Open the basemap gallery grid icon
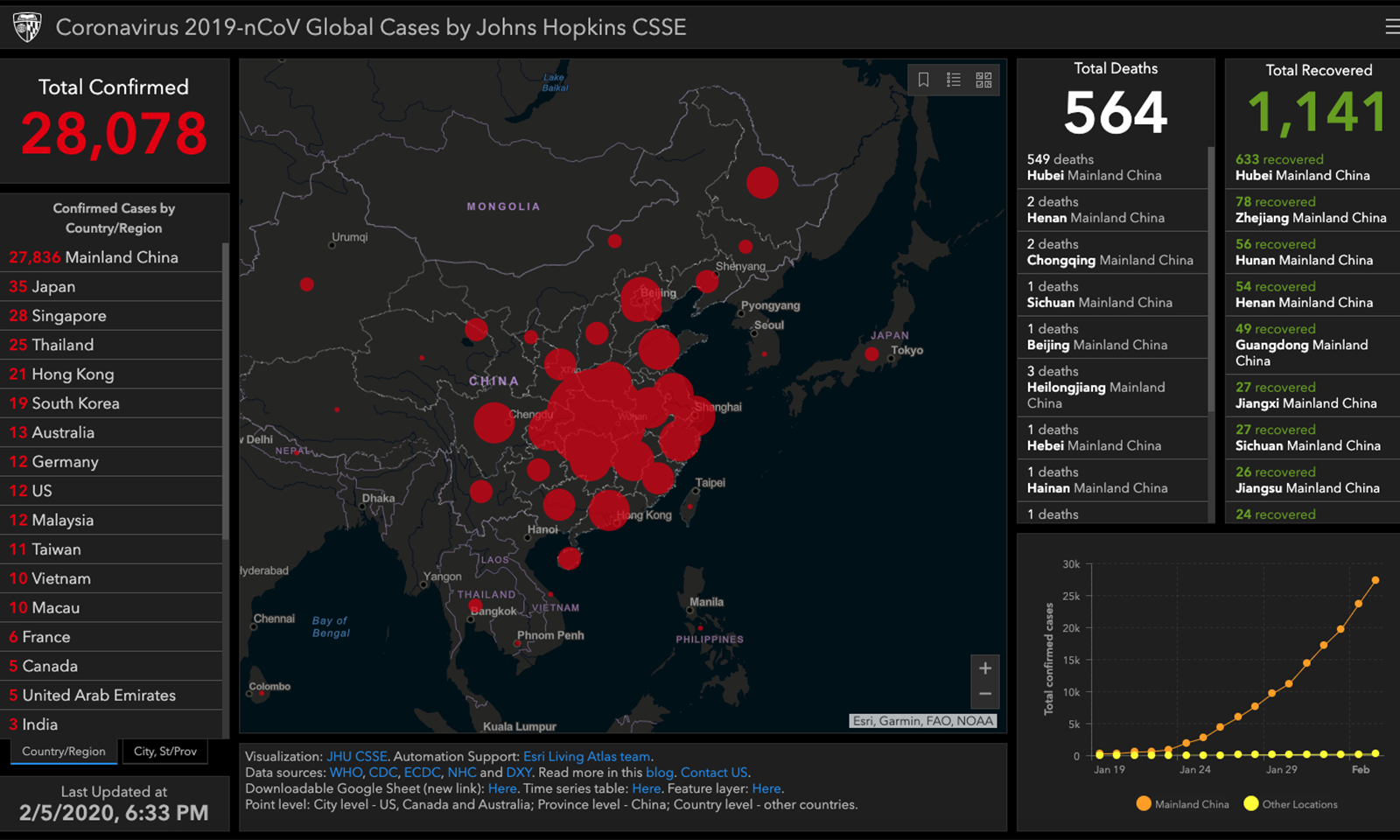1400x840 pixels. click(x=983, y=80)
